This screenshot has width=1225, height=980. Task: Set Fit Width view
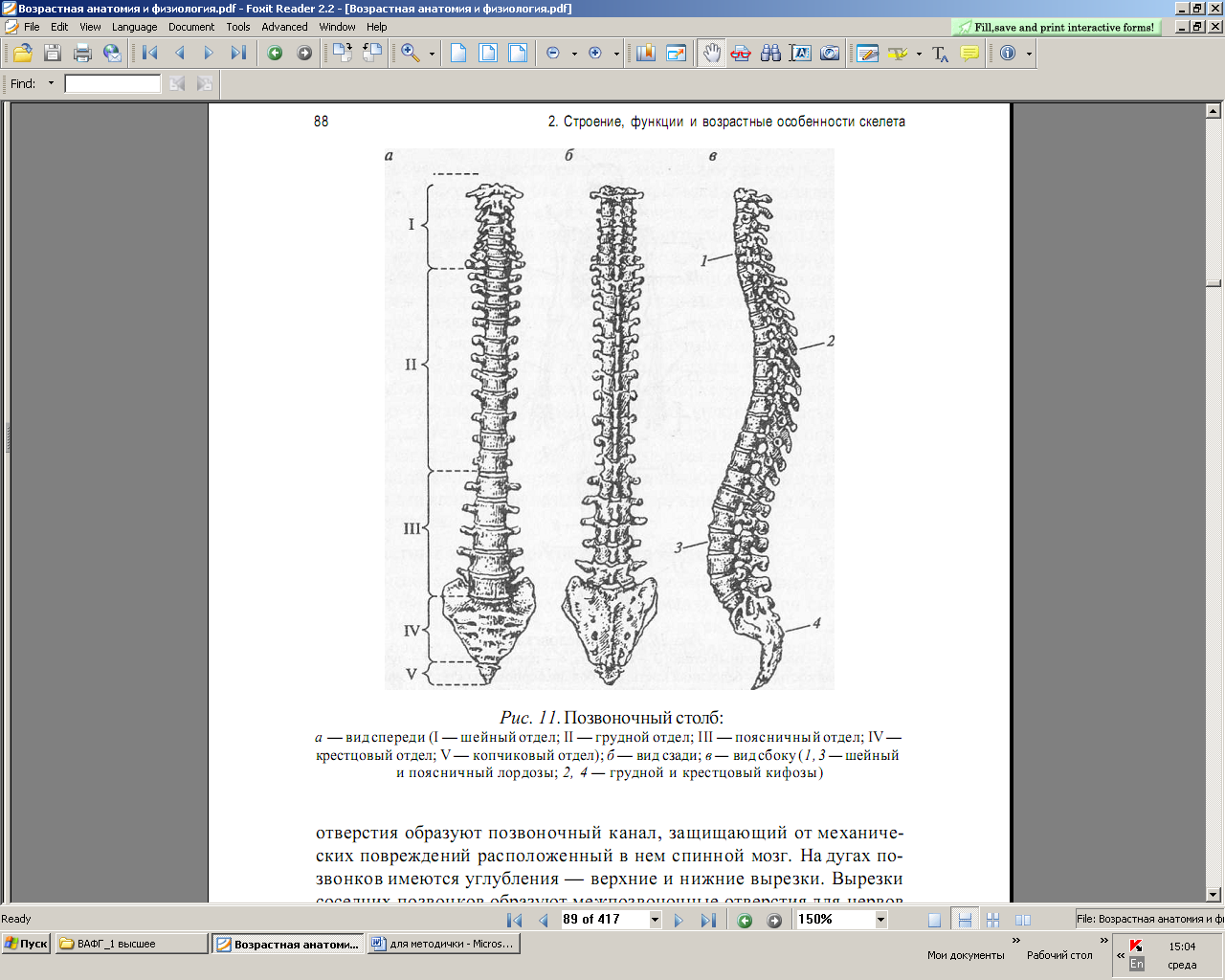click(x=518, y=54)
